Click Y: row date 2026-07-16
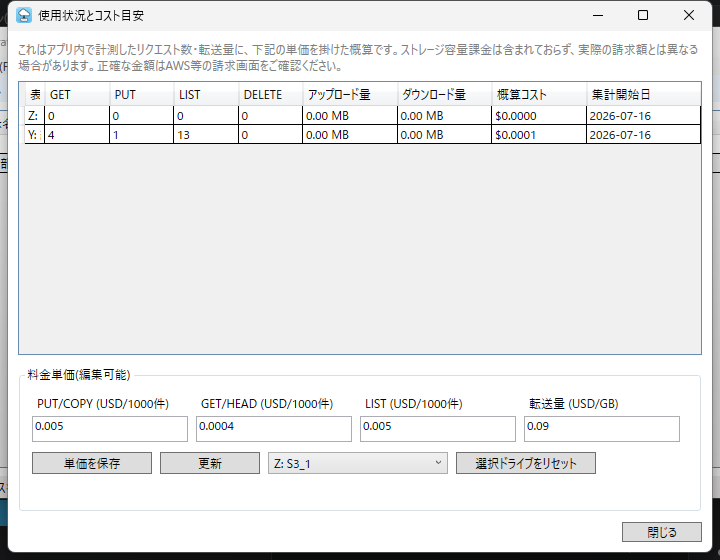The width and height of the screenshot is (720, 560). click(x=643, y=134)
